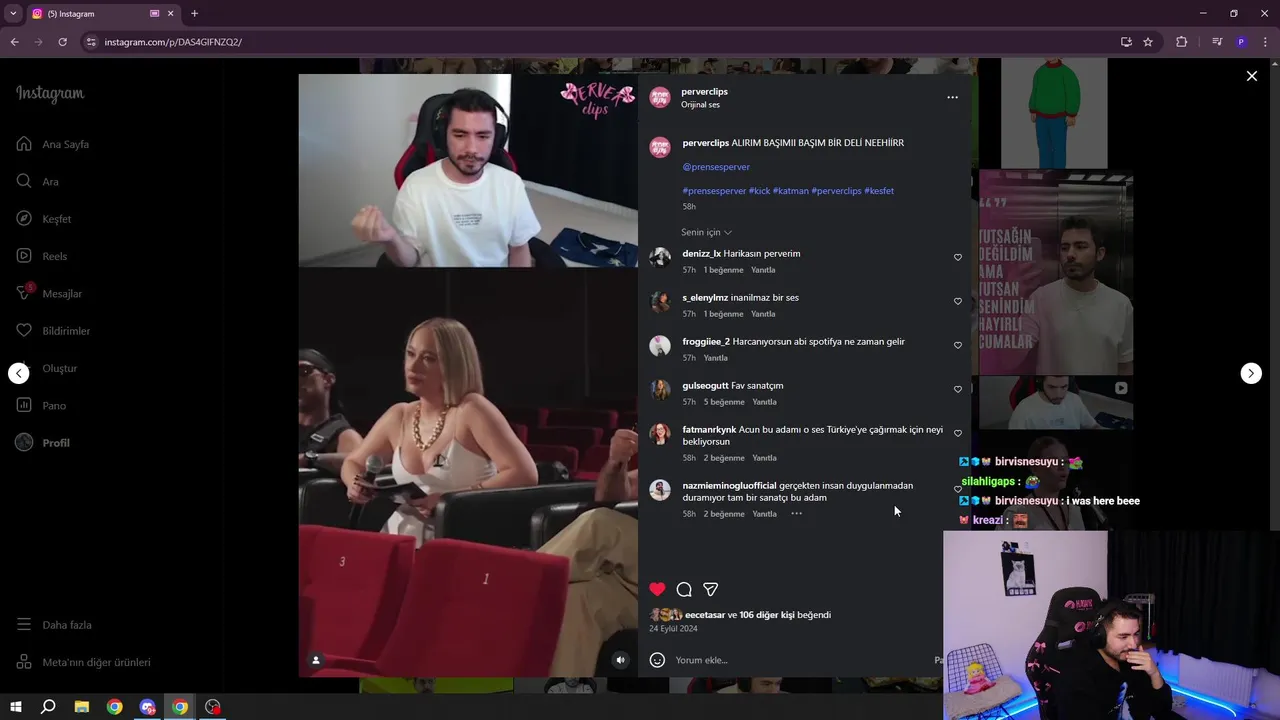Click the address bar URL
The height and width of the screenshot is (720, 1280).
click(173, 42)
